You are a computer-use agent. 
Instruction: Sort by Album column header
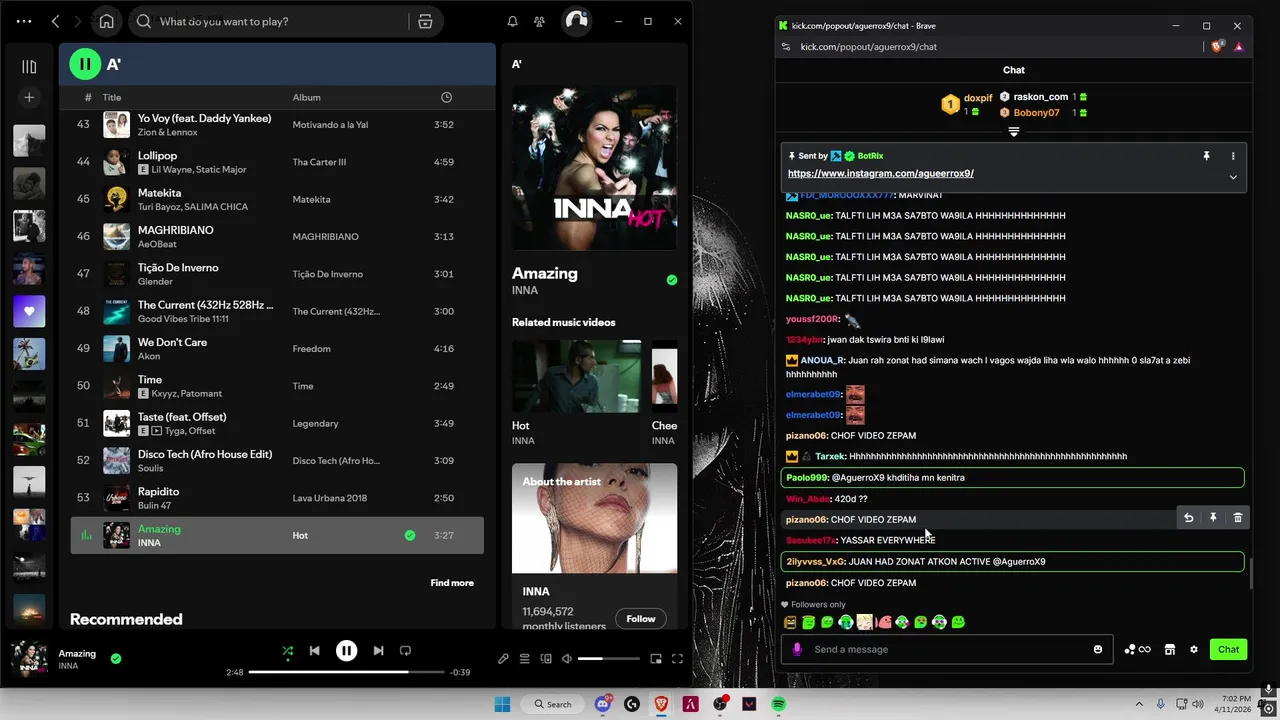[306, 97]
